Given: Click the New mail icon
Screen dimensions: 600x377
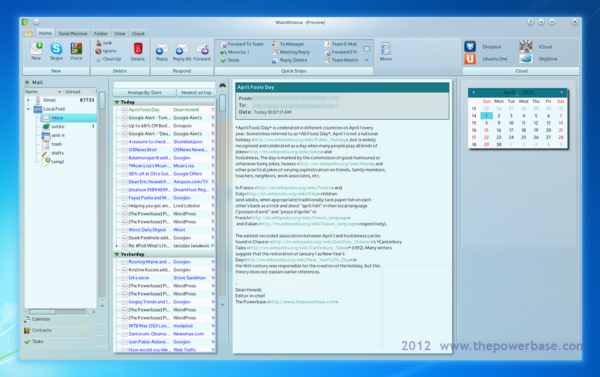Looking at the screenshot, I should [x=36, y=49].
